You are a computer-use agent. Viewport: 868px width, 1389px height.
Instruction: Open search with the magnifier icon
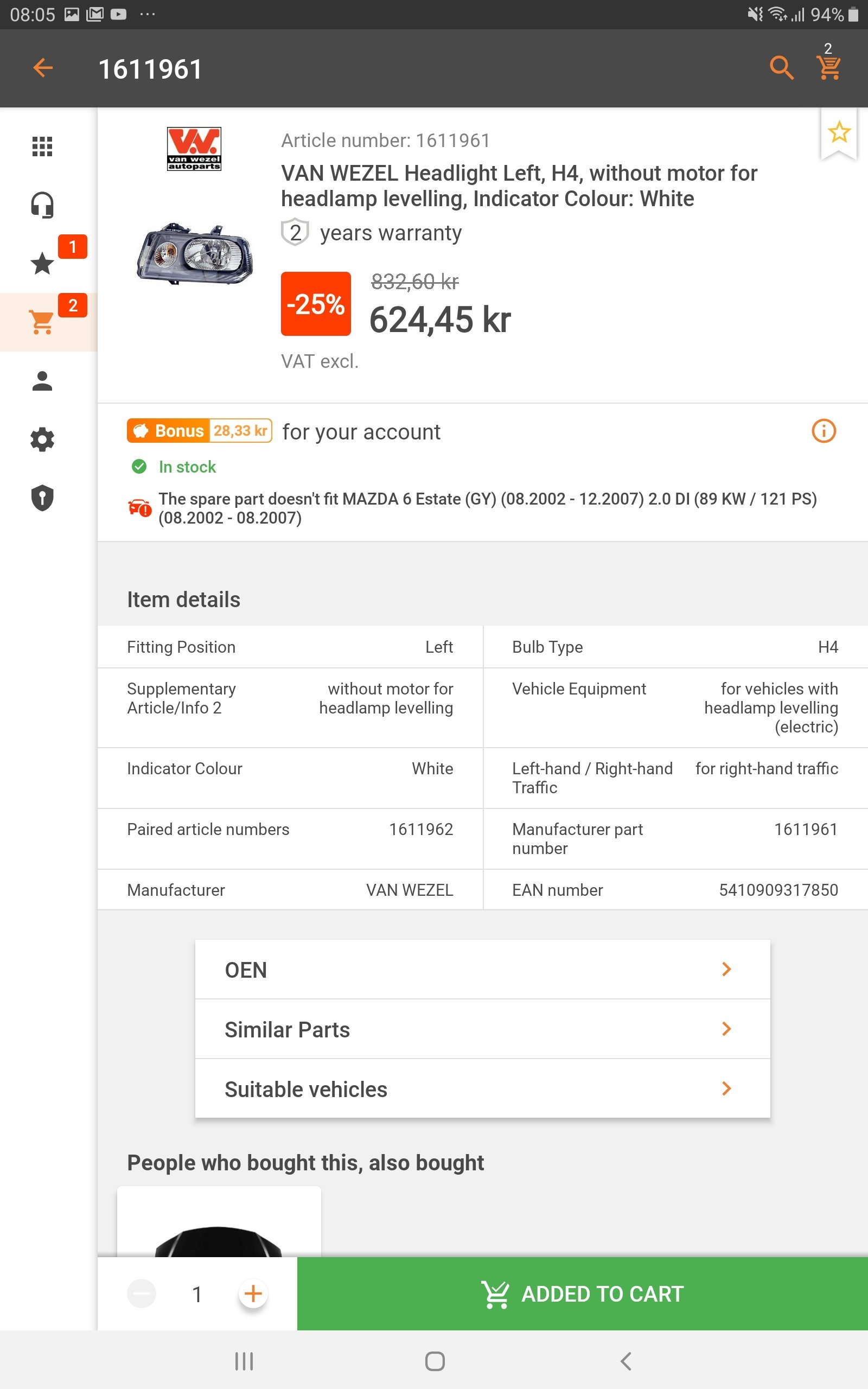tap(781, 68)
